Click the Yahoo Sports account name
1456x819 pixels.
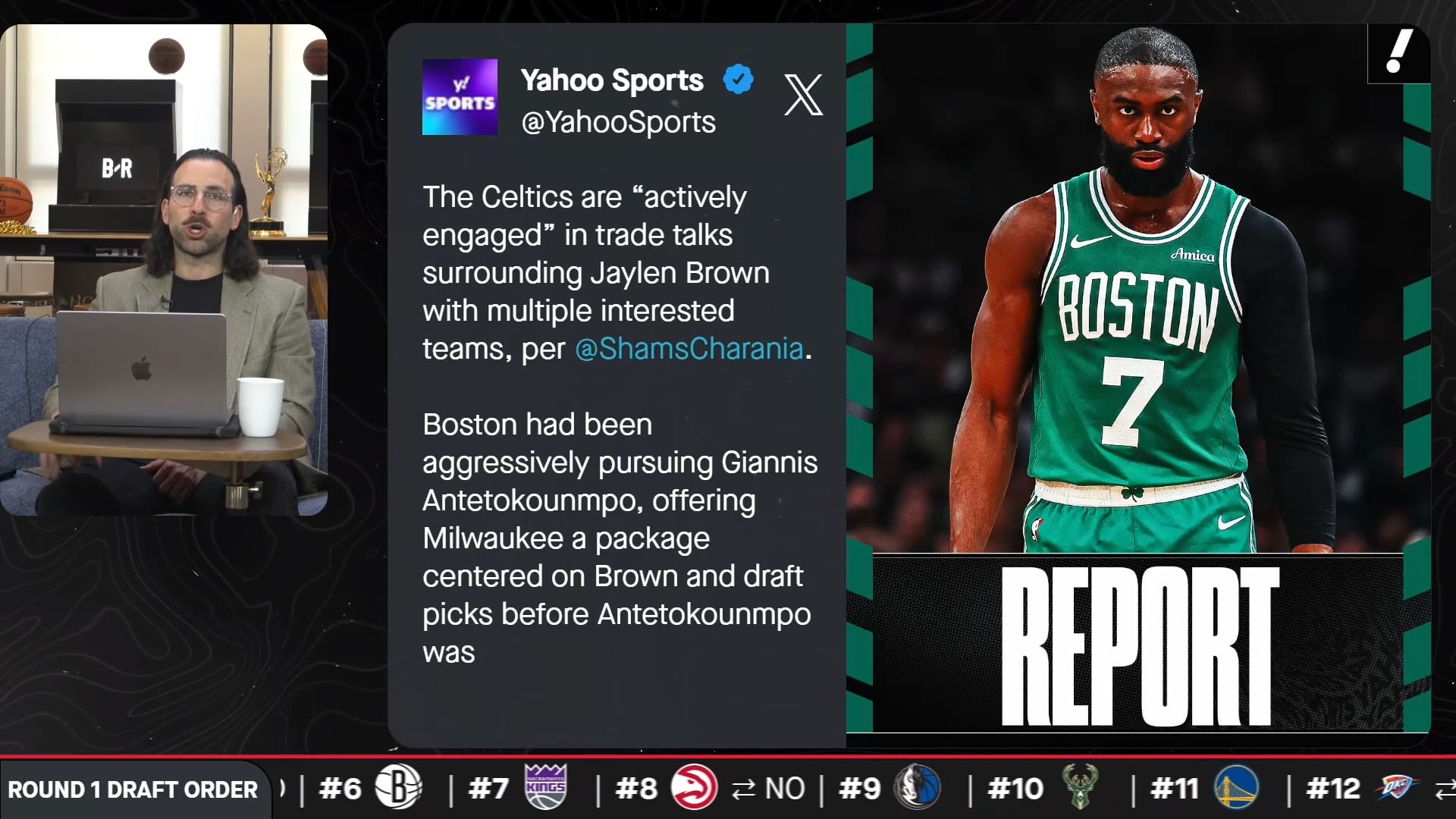click(612, 80)
